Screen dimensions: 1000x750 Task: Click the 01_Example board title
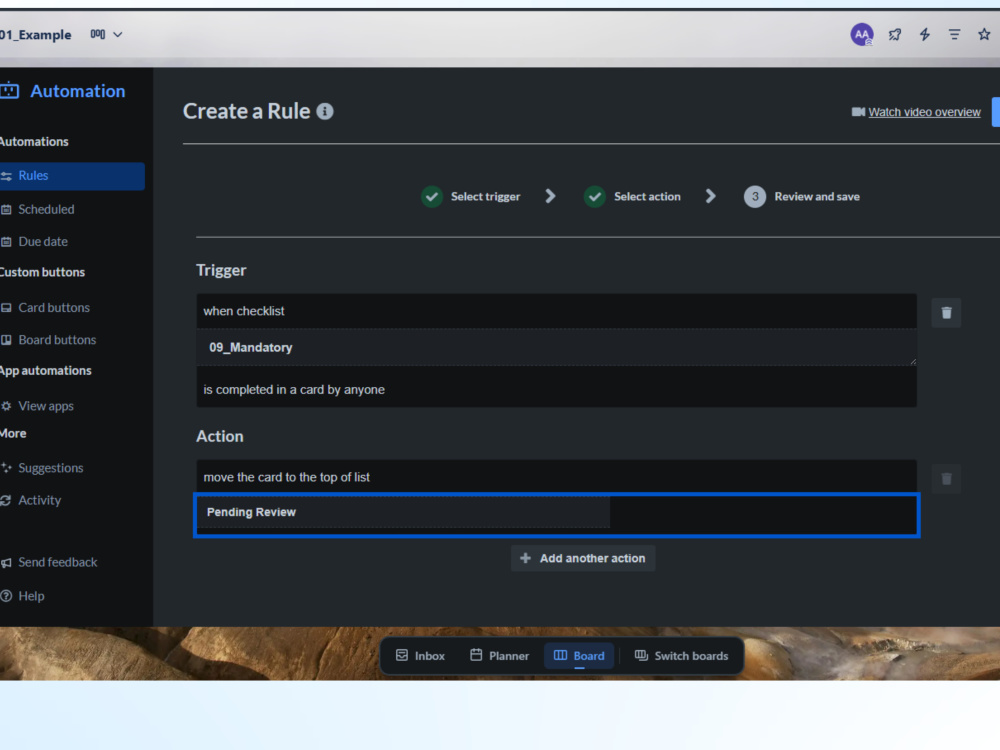(36, 34)
